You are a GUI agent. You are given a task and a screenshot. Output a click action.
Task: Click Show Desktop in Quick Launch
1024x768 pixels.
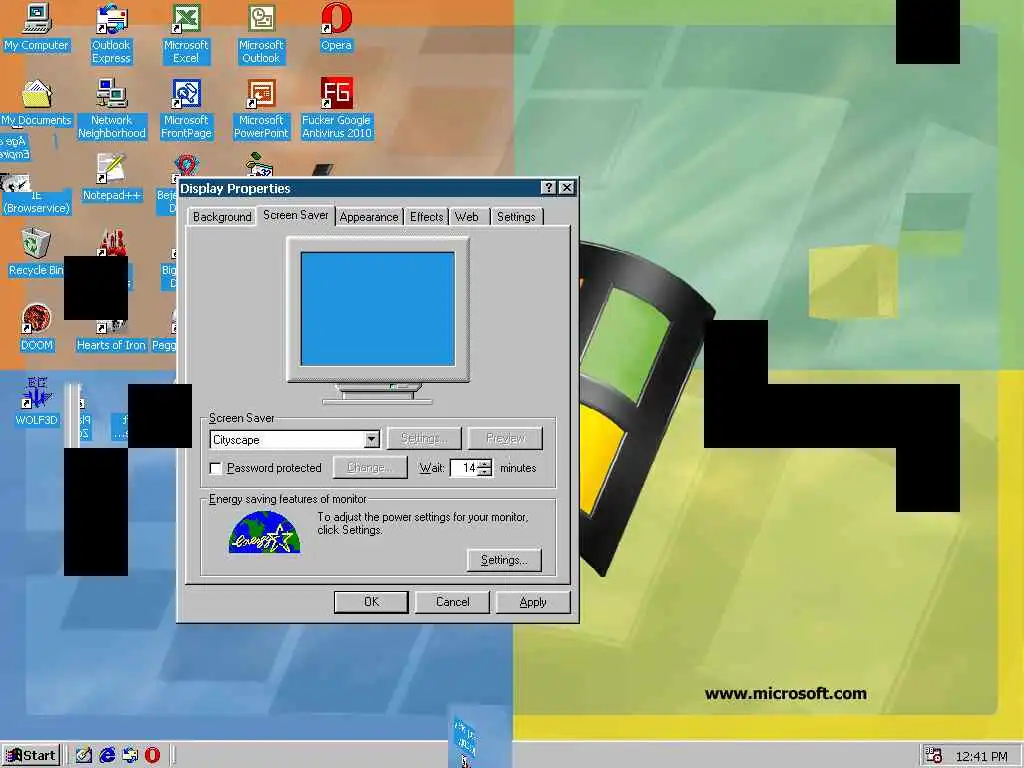point(83,756)
